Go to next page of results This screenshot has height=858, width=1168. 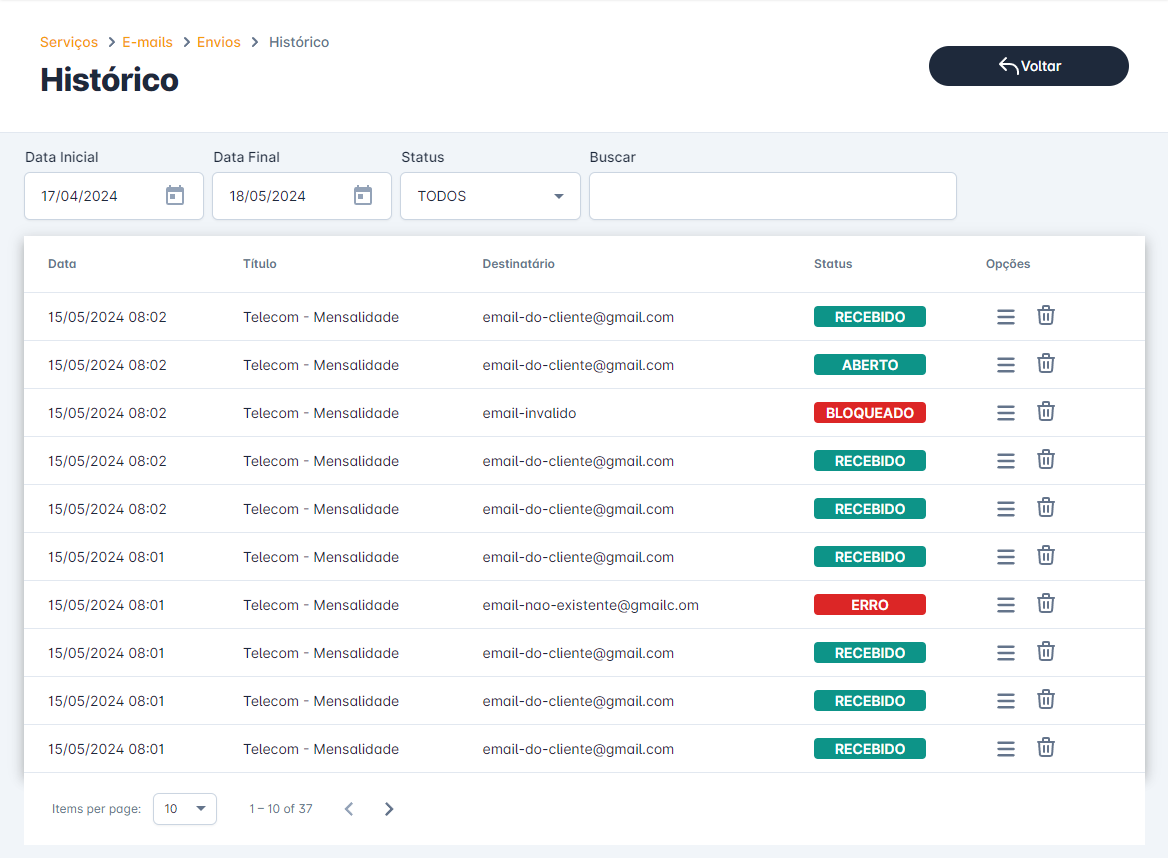point(389,809)
